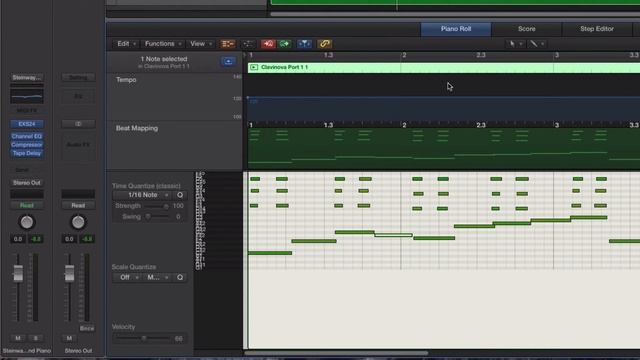Mute the Stereo Out channel
The width and height of the screenshot is (640, 360).
pyautogui.click(x=69, y=338)
